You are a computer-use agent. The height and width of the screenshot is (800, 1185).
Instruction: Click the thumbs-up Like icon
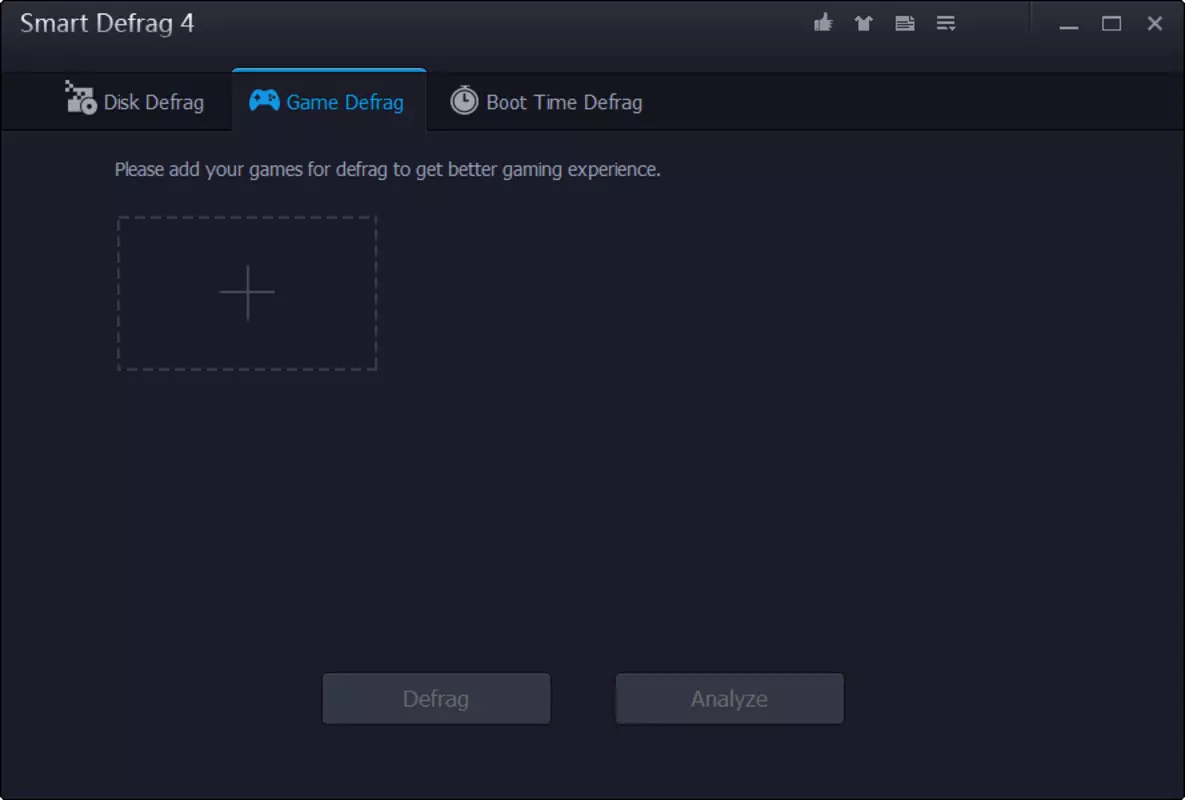823,23
